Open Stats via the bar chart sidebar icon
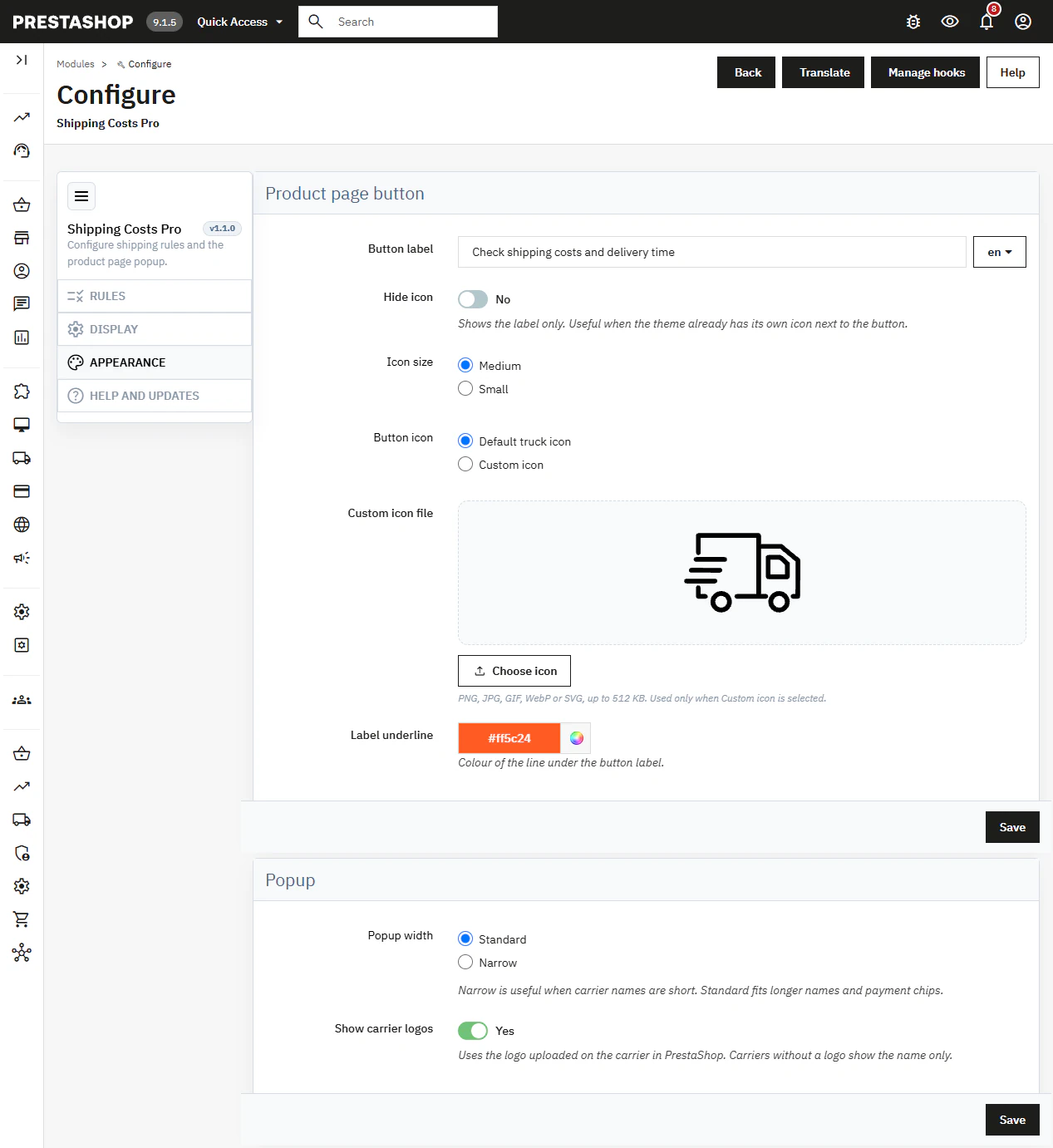 coord(22,338)
